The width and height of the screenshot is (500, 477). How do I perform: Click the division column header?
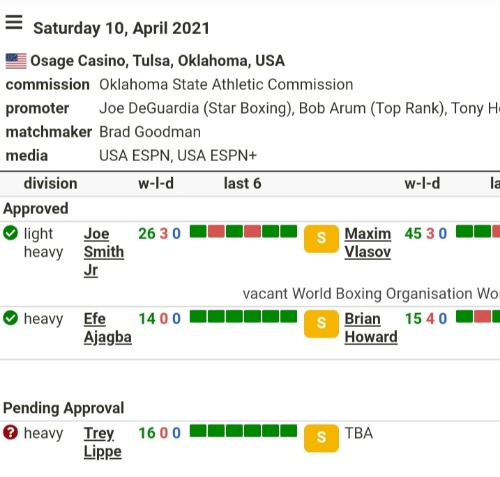pos(50,184)
